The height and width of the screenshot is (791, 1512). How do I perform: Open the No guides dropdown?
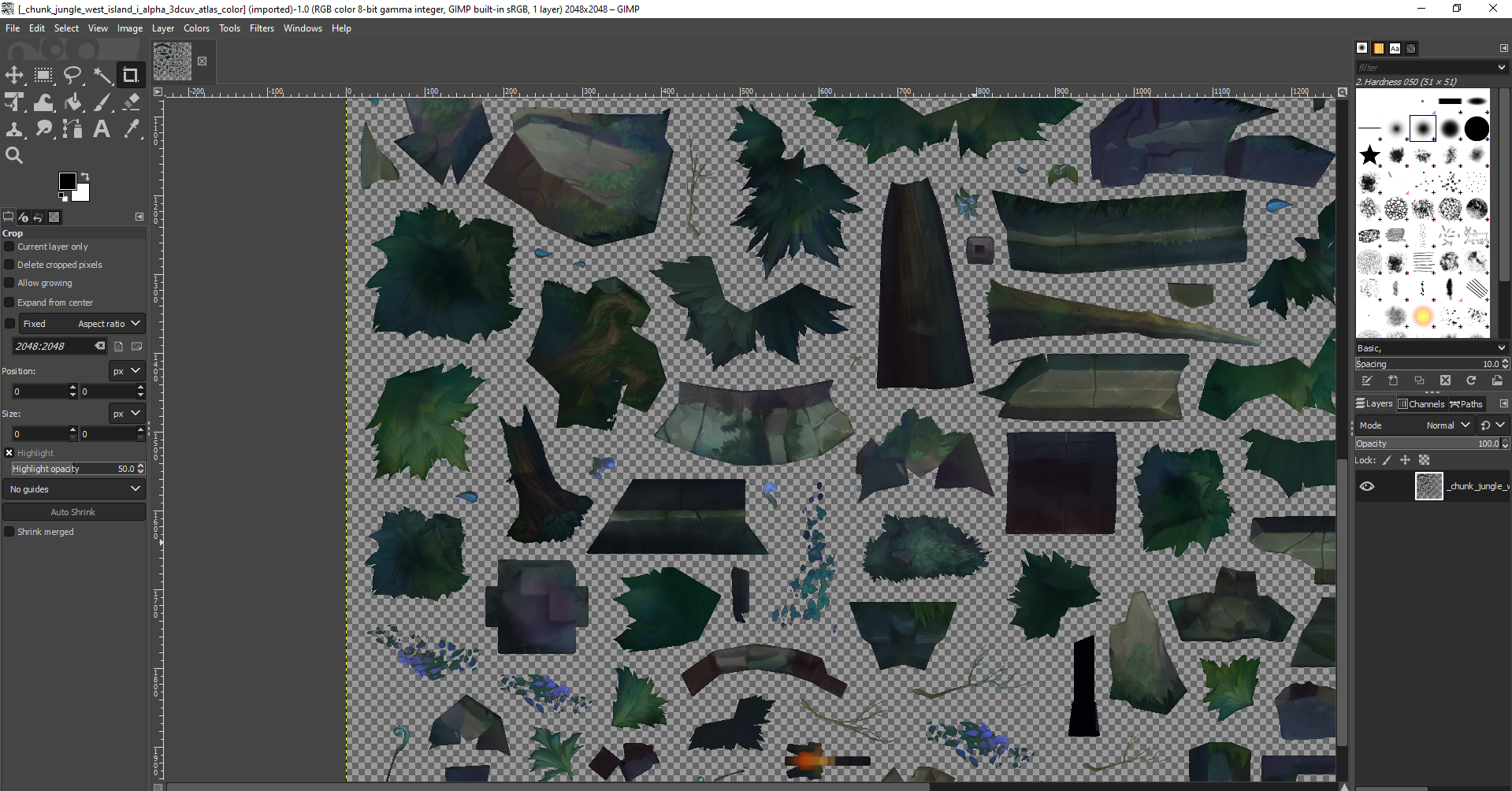(74, 489)
